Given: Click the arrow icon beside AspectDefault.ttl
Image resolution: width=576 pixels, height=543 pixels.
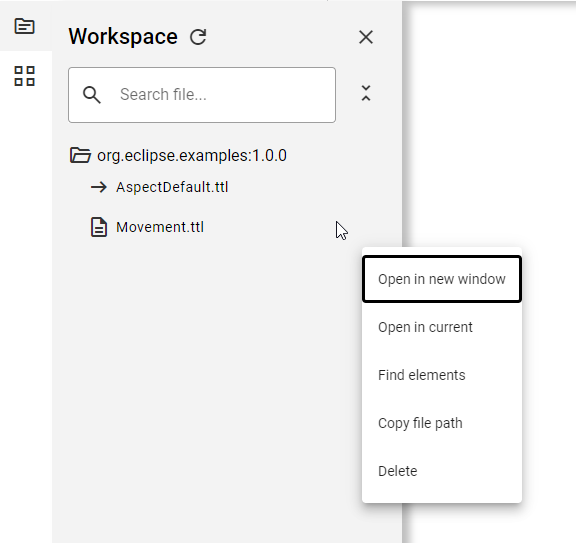Looking at the screenshot, I should coord(99,187).
